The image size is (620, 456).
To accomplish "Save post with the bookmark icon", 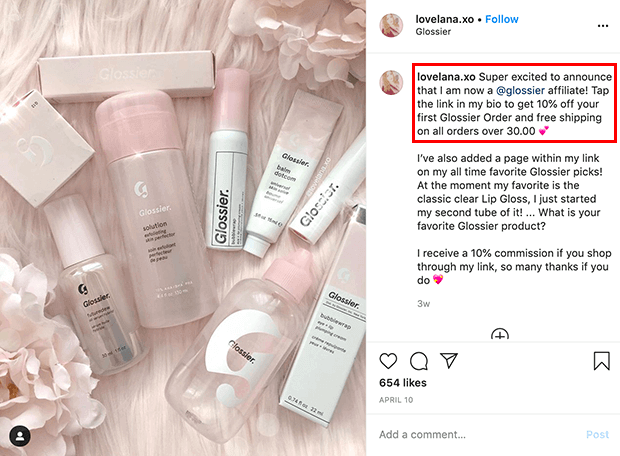I will pos(601,361).
